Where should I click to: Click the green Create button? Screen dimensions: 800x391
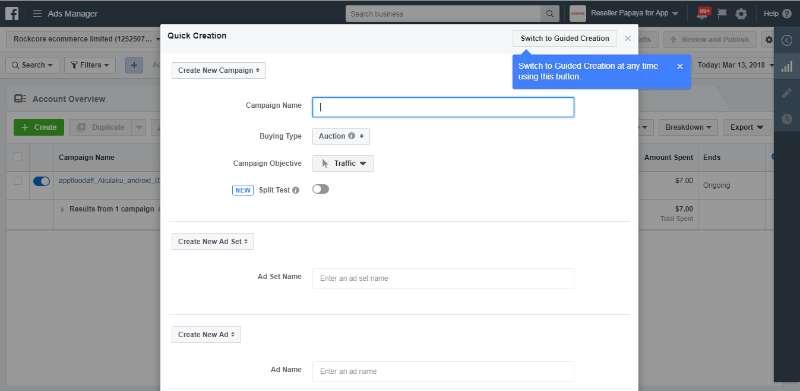tap(39, 127)
